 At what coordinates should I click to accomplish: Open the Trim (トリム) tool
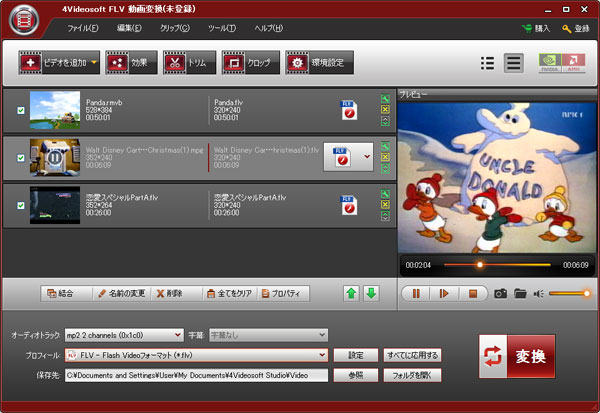pos(189,62)
